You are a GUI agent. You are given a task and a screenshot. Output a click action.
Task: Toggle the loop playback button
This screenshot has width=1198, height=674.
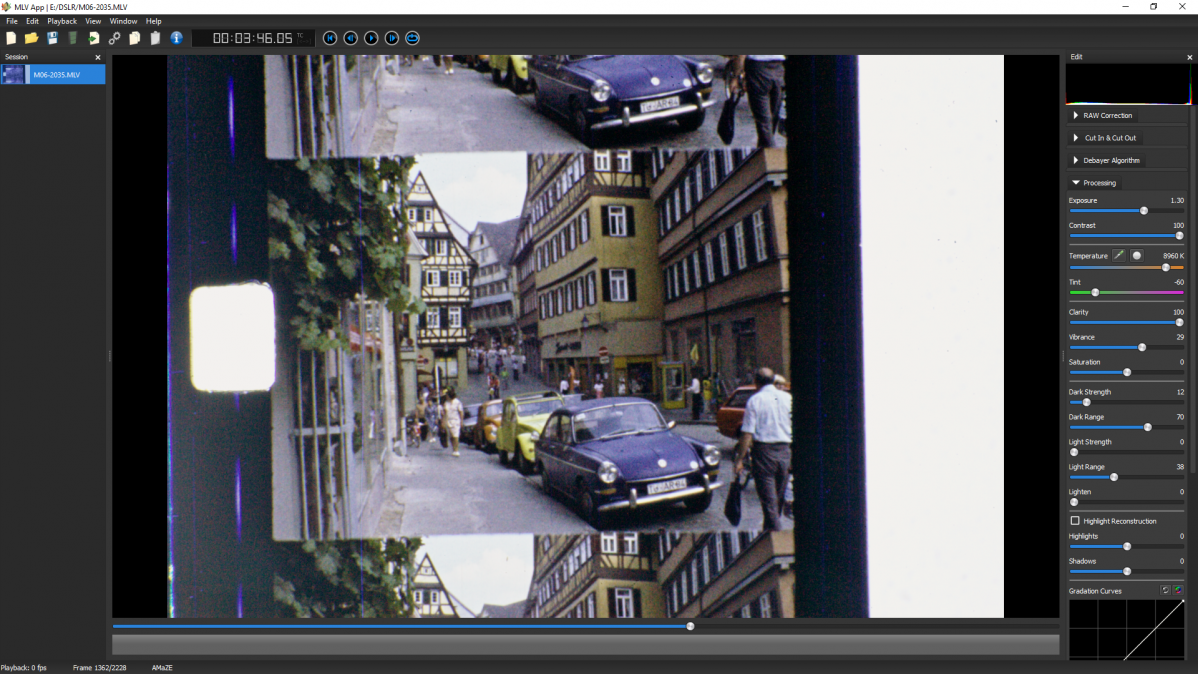coord(413,37)
